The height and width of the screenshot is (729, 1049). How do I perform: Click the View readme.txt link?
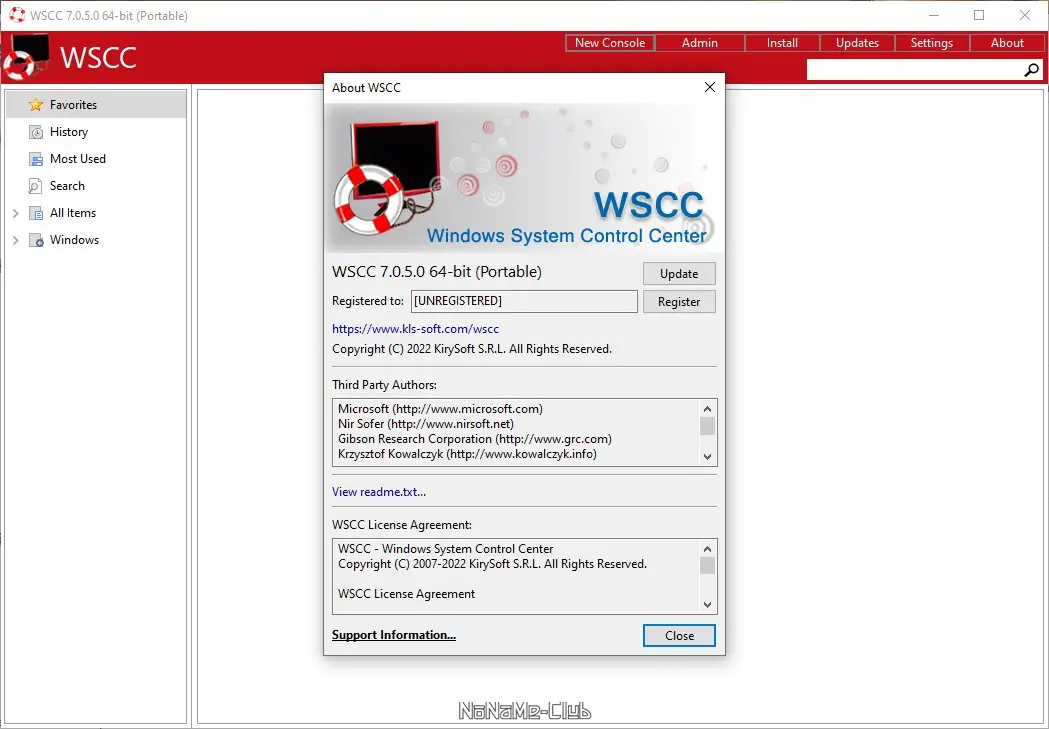[379, 491]
